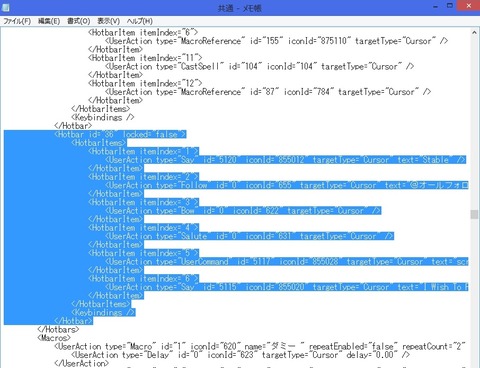
Task: Minimize the メモ帳 window
Action: tap(435, 6)
